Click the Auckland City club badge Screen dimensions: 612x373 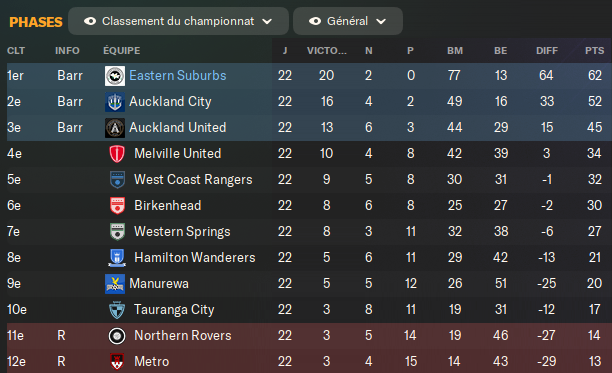tap(115, 102)
